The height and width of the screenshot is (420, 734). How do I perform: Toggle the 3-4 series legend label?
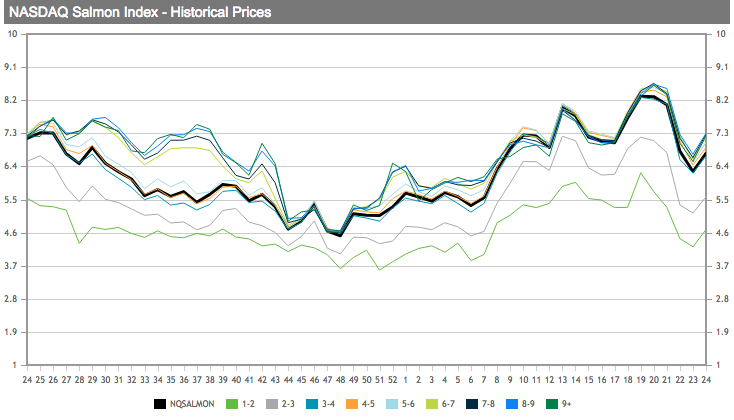pos(328,404)
